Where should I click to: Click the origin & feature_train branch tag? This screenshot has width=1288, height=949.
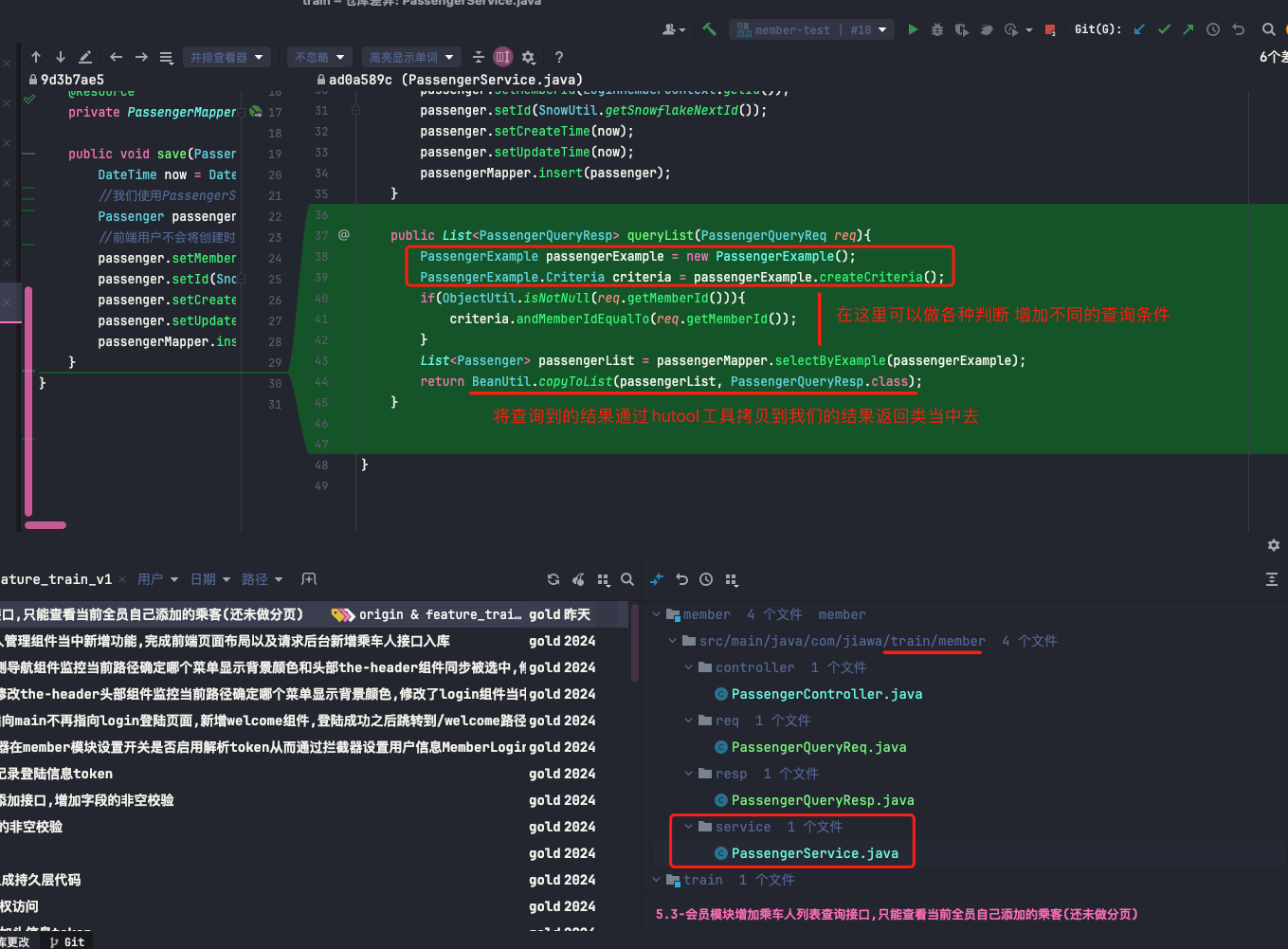click(426, 614)
